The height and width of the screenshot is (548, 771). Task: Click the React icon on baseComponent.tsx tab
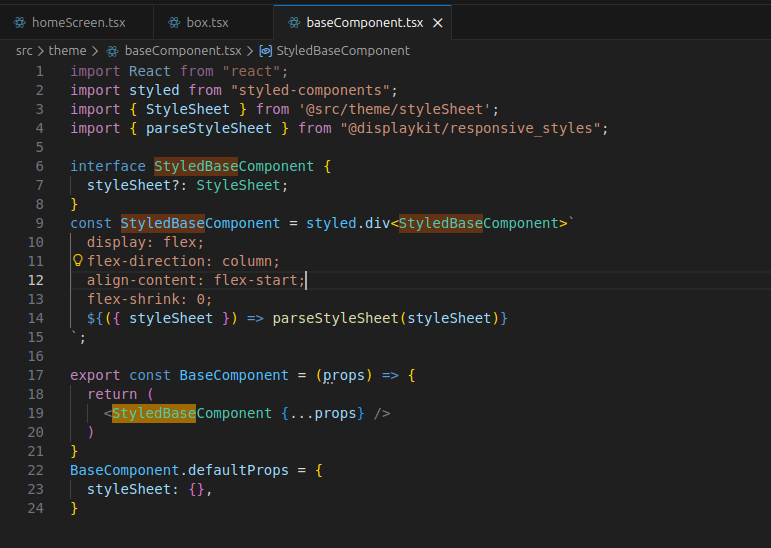(x=292, y=22)
